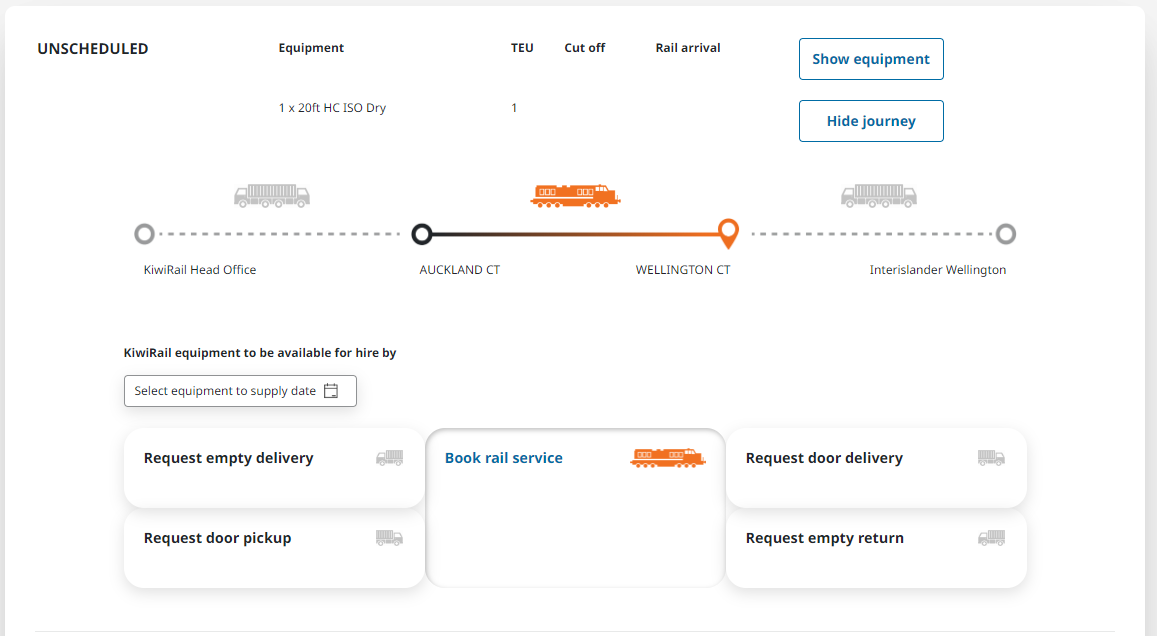Click the truck icon in the Request empty delivery card
The image size is (1157, 636).
pos(389,458)
